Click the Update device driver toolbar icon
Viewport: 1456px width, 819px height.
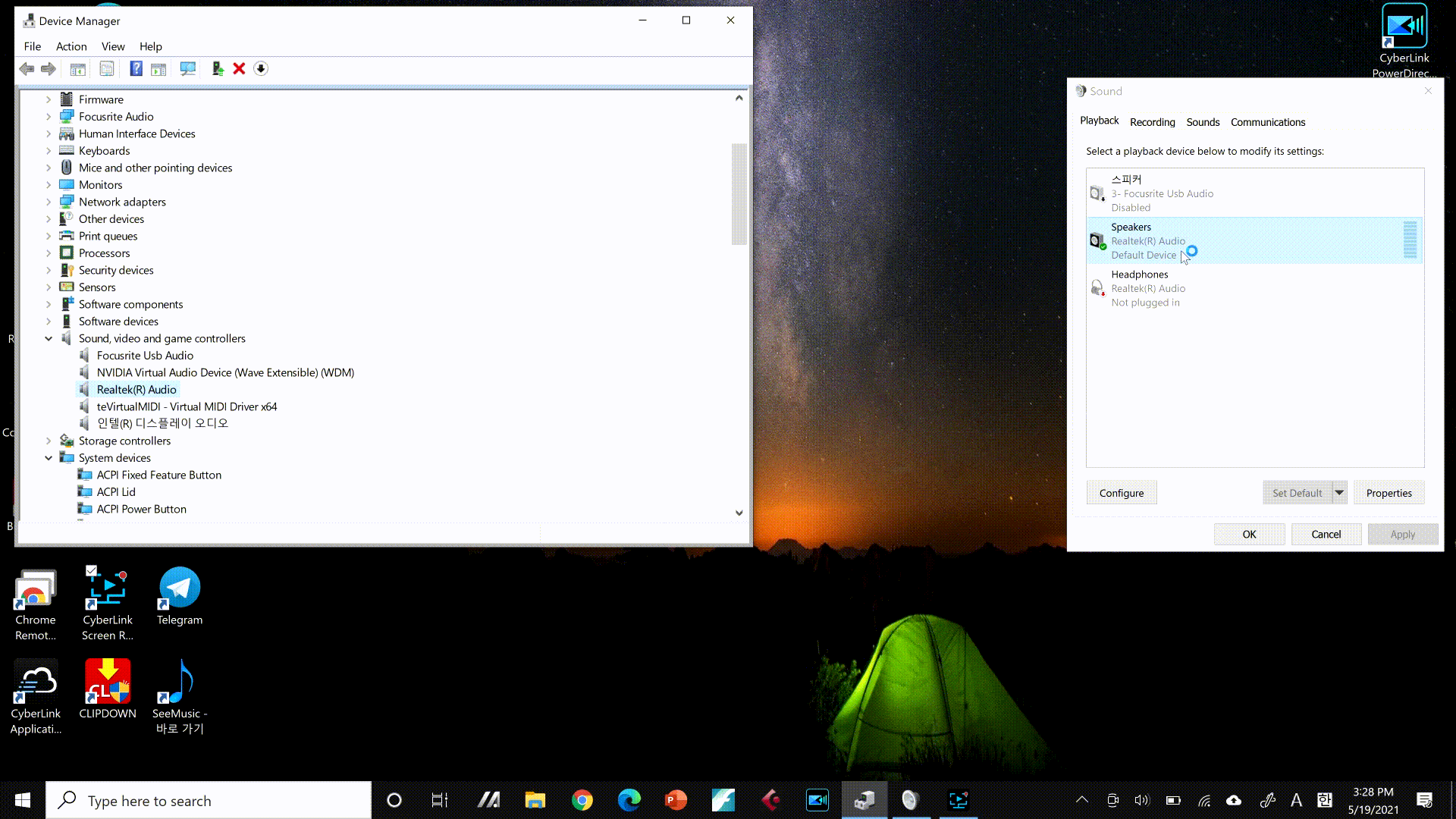click(x=218, y=69)
